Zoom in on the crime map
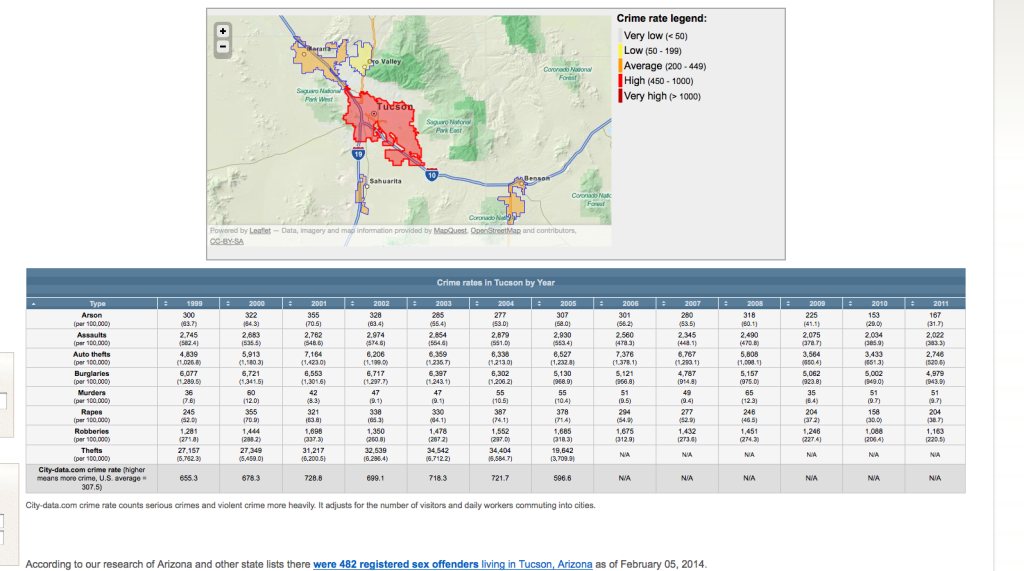Image resolution: width=1024 pixels, height=571 pixels. [x=223, y=31]
